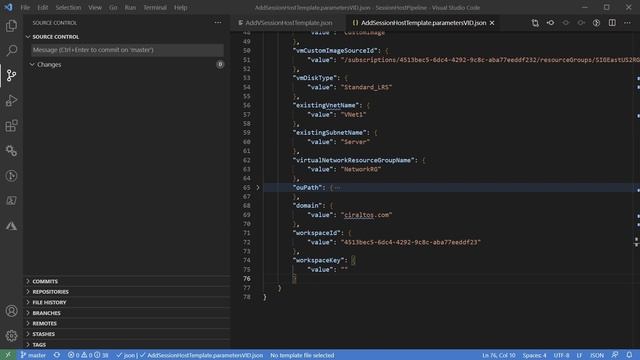This screenshot has height=360, width=640.
Task: Open the Run and Debug view
Action: [11, 100]
